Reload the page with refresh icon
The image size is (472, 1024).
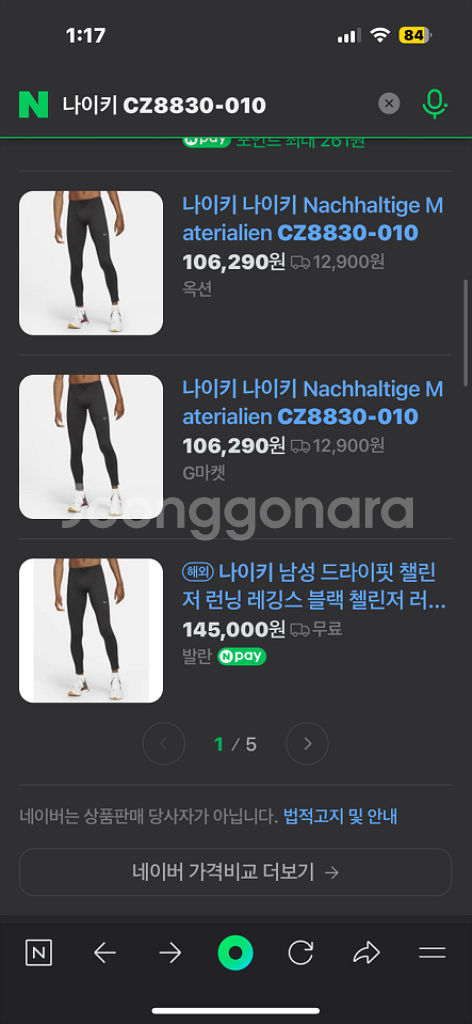[300, 953]
